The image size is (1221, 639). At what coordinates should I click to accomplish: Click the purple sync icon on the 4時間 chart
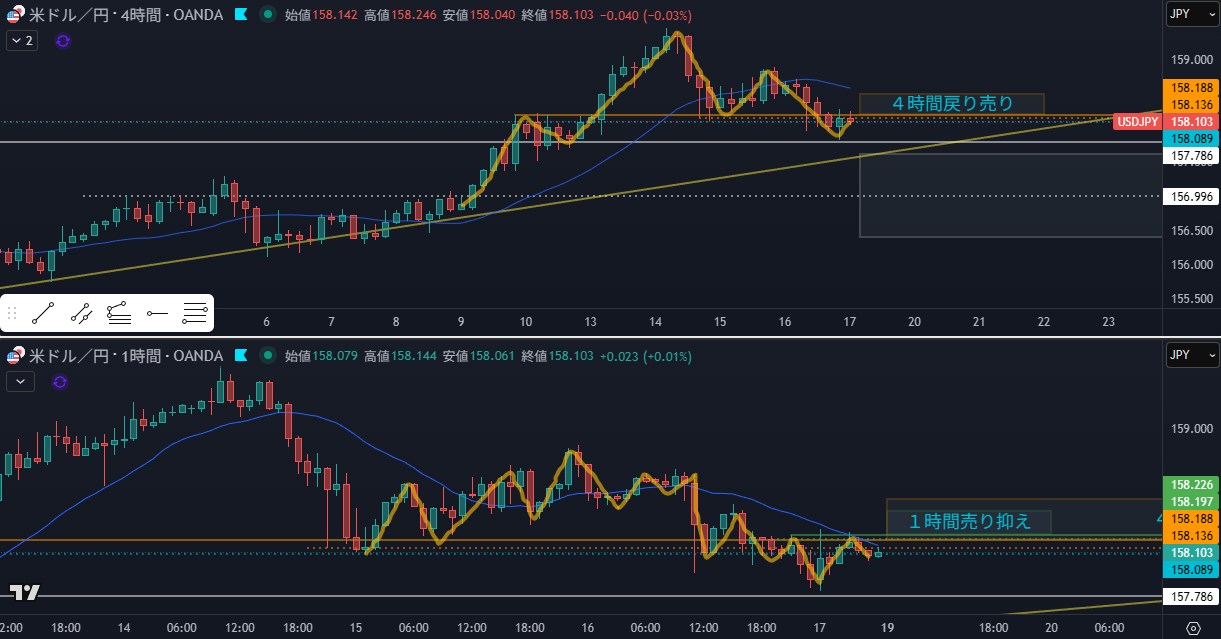pyautogui.click(x=63, y=41)
